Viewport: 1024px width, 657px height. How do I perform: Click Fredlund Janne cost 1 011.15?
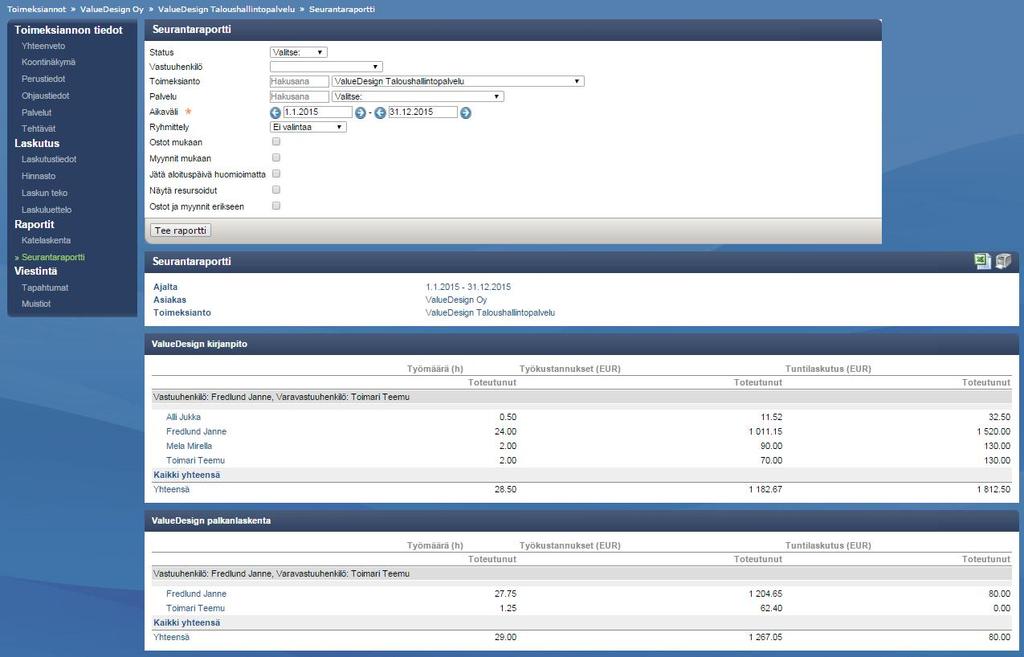pos(765,432)
